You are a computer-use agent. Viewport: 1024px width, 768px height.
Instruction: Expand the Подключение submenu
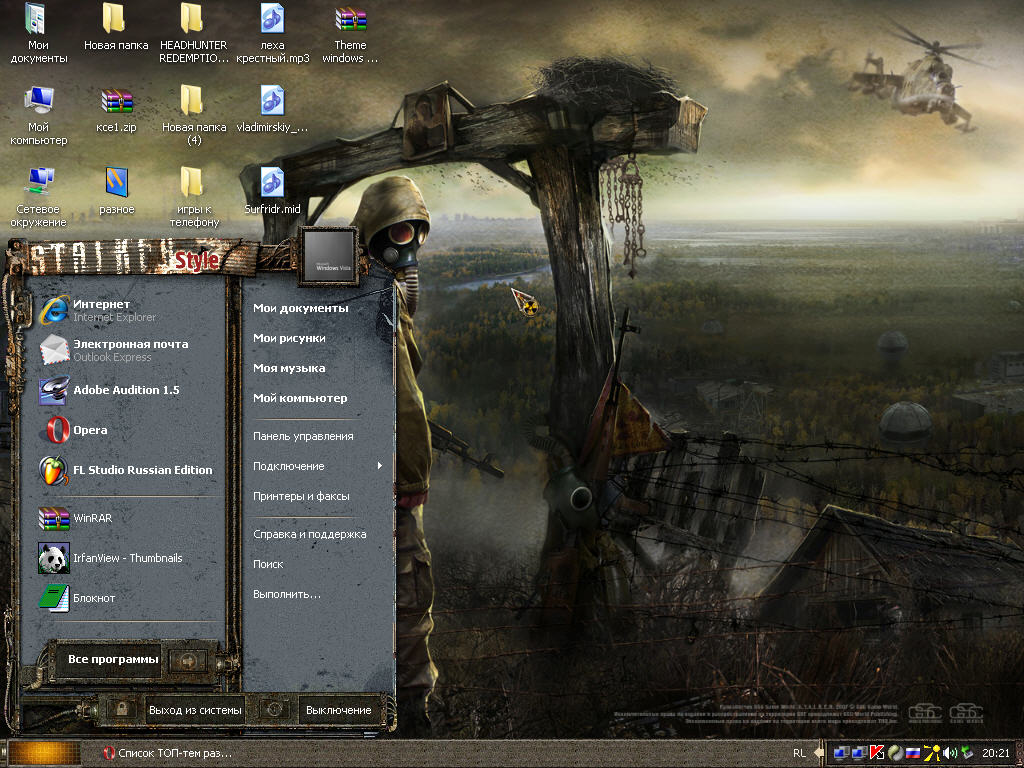pyautogui.click(x=318, y=466)
